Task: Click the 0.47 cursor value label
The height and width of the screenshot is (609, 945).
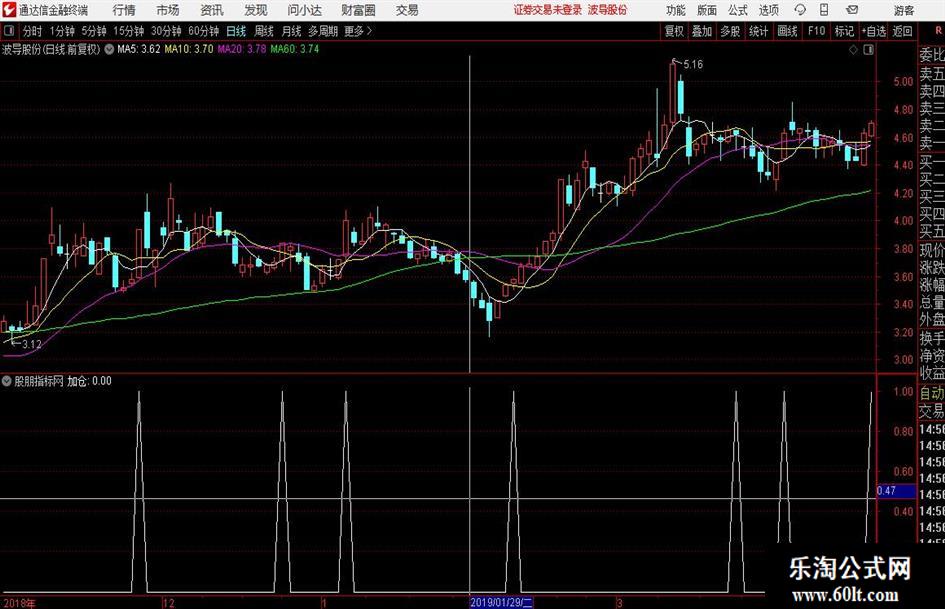Action: click(x=896, y=491)
